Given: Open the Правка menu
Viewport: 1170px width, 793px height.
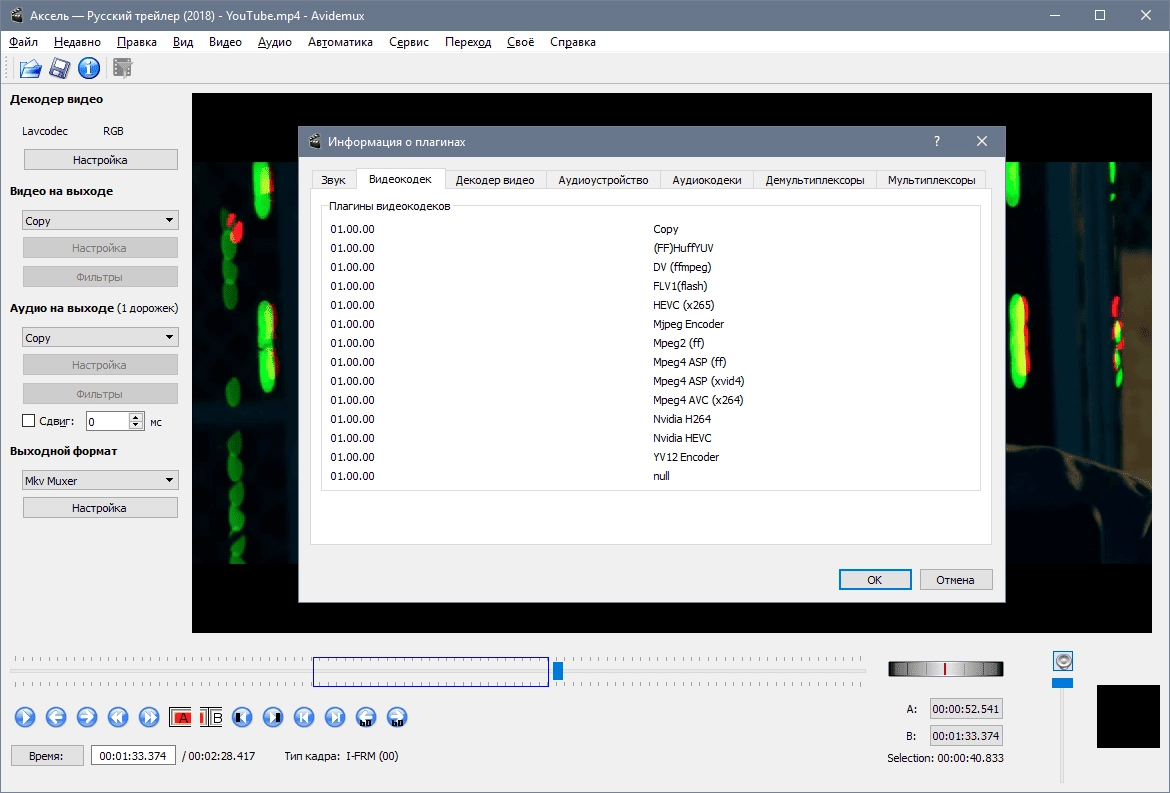Looking at the screenshot, I should coord(137,42).
